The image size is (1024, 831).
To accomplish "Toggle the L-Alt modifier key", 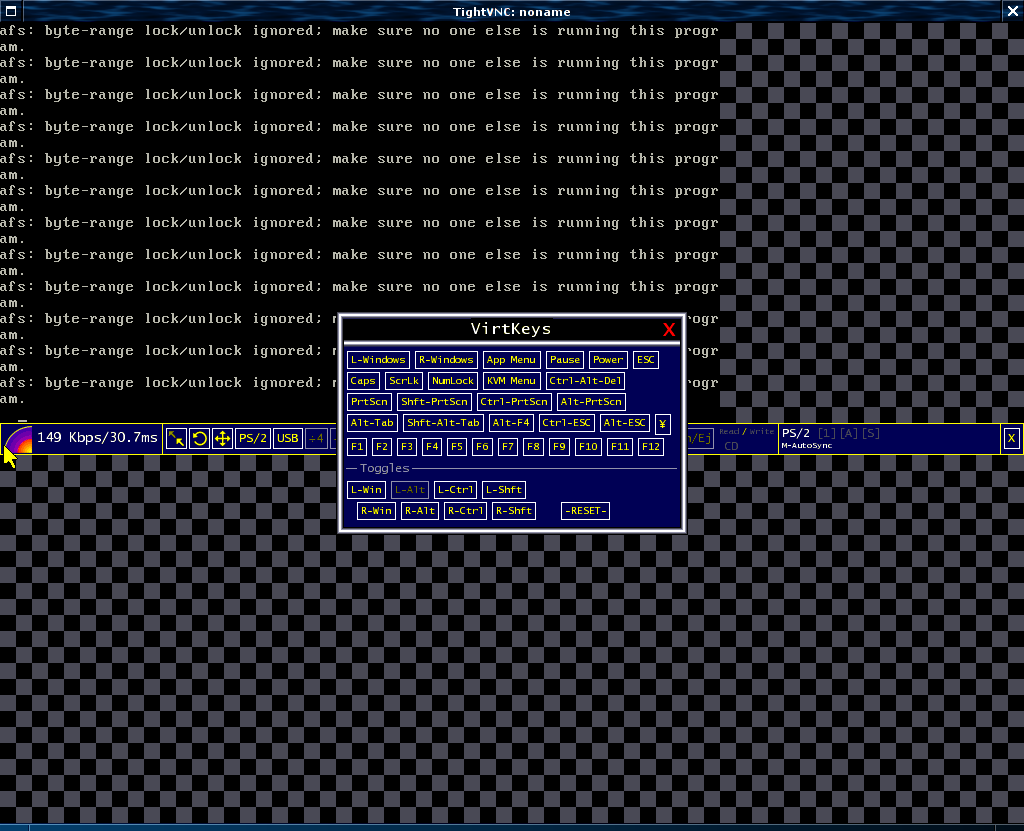I will [409, 490].
